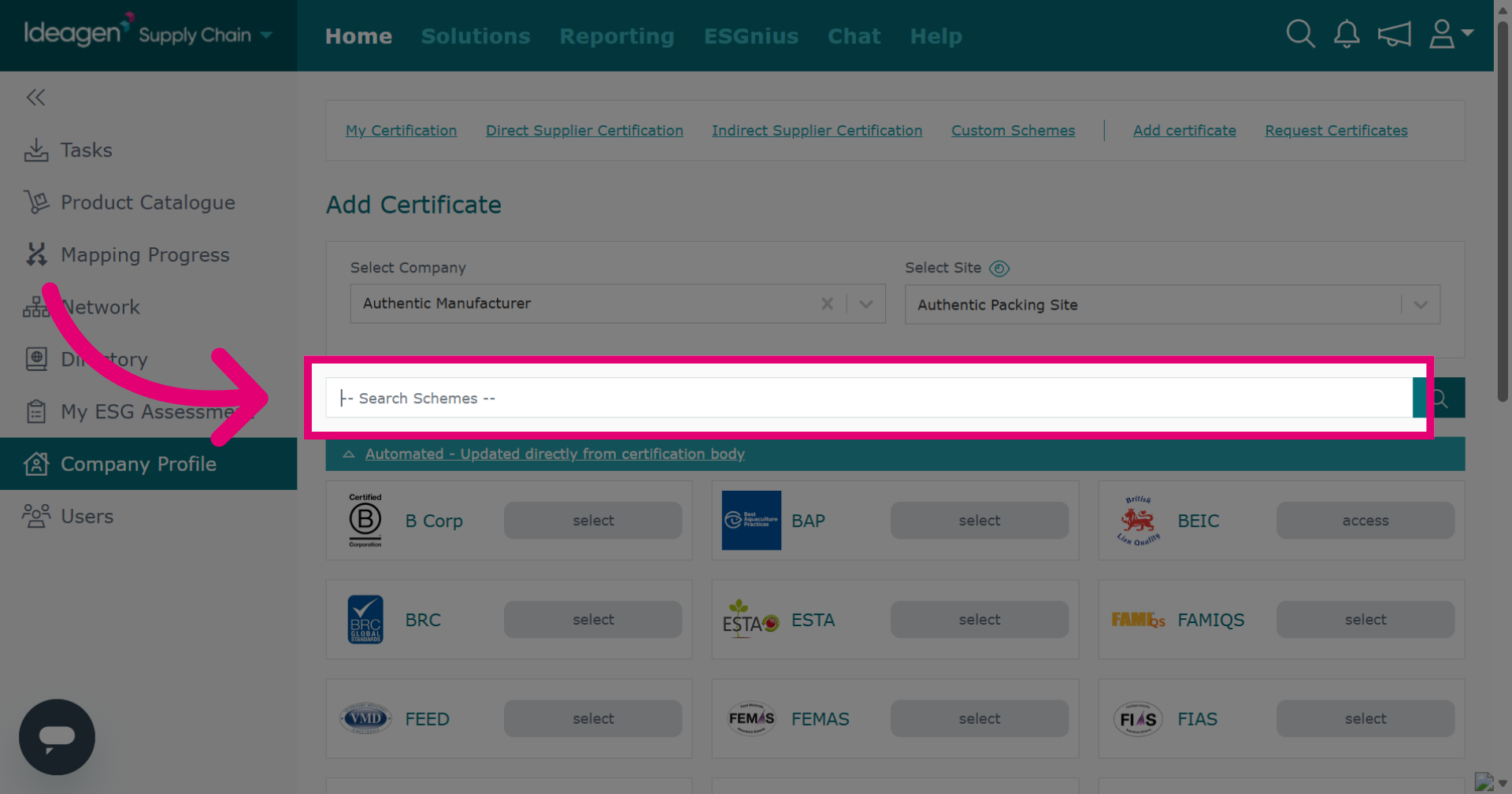
Task: Click the ESTA logo
Action: coord(750,619)
